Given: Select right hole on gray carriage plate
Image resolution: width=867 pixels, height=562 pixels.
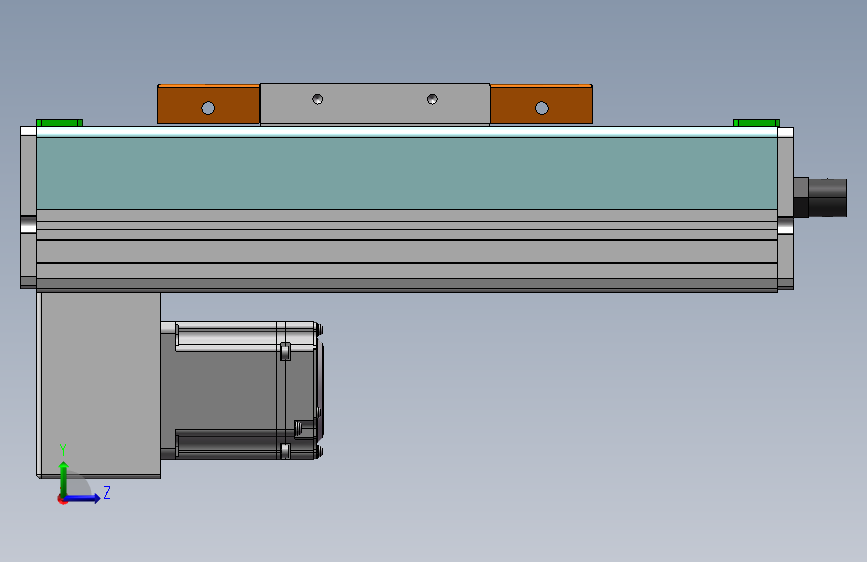Looking at the screenshot, I should pos(432,99).
